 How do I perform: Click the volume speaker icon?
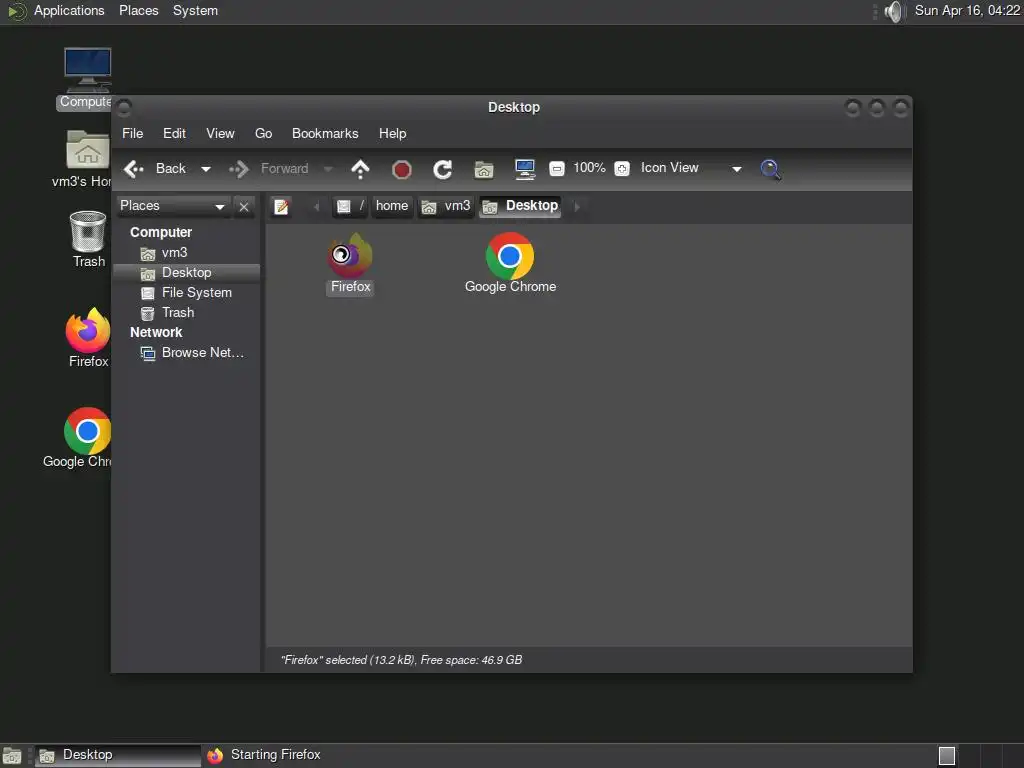(x=893, y=11)
